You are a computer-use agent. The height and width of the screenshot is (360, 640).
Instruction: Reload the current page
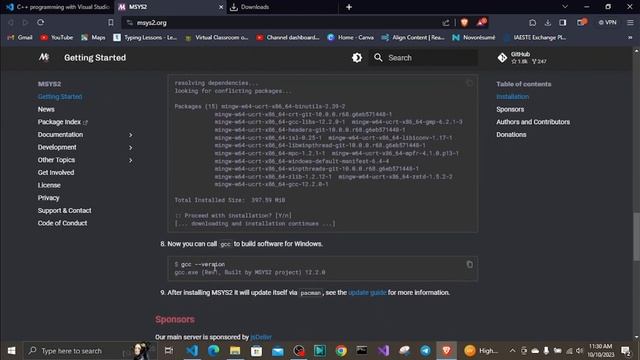(x=40, y=22)
